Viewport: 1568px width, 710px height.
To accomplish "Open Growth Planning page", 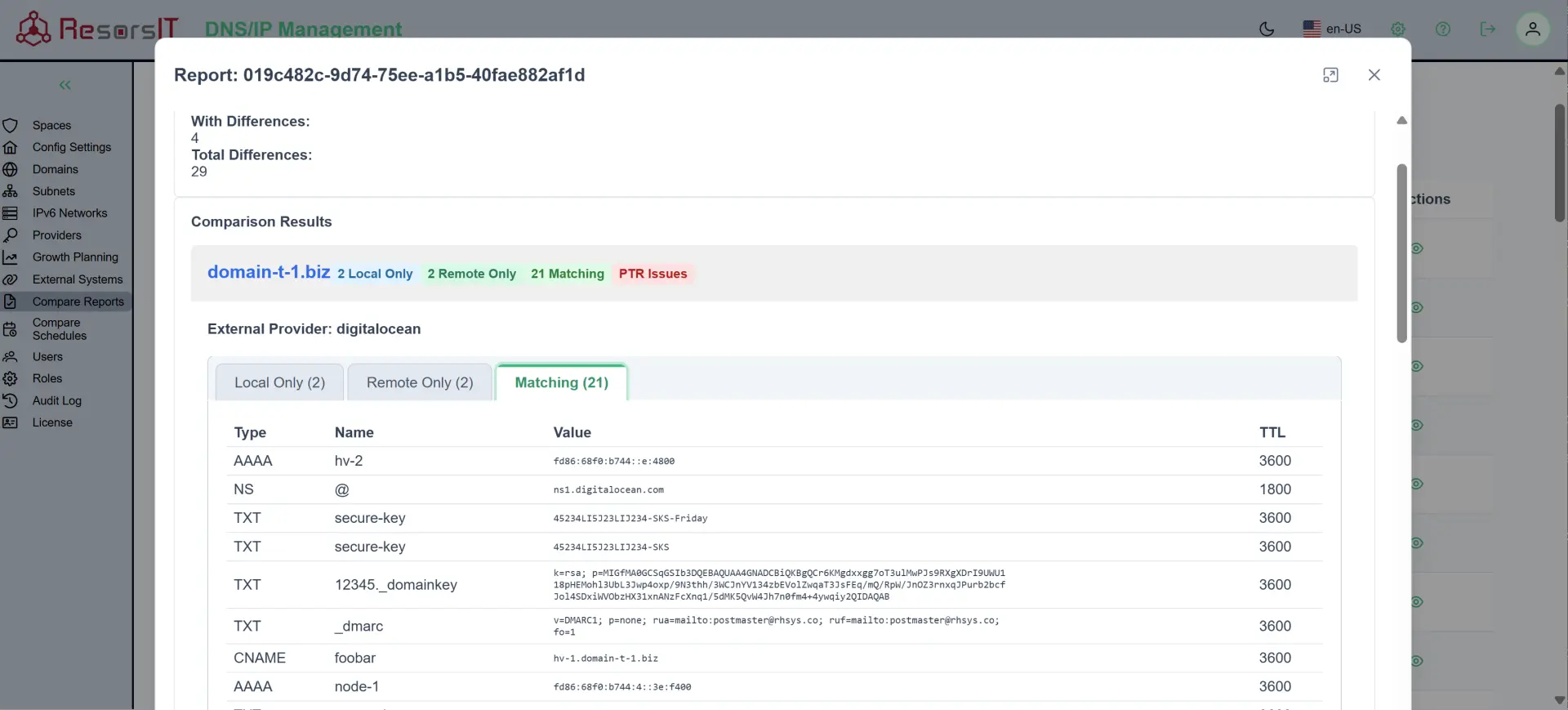I will [x=75, y=257].
